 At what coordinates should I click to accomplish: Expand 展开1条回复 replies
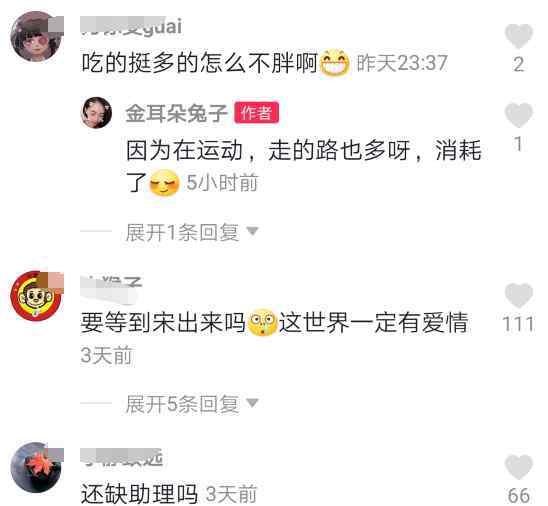click(182, 232)
